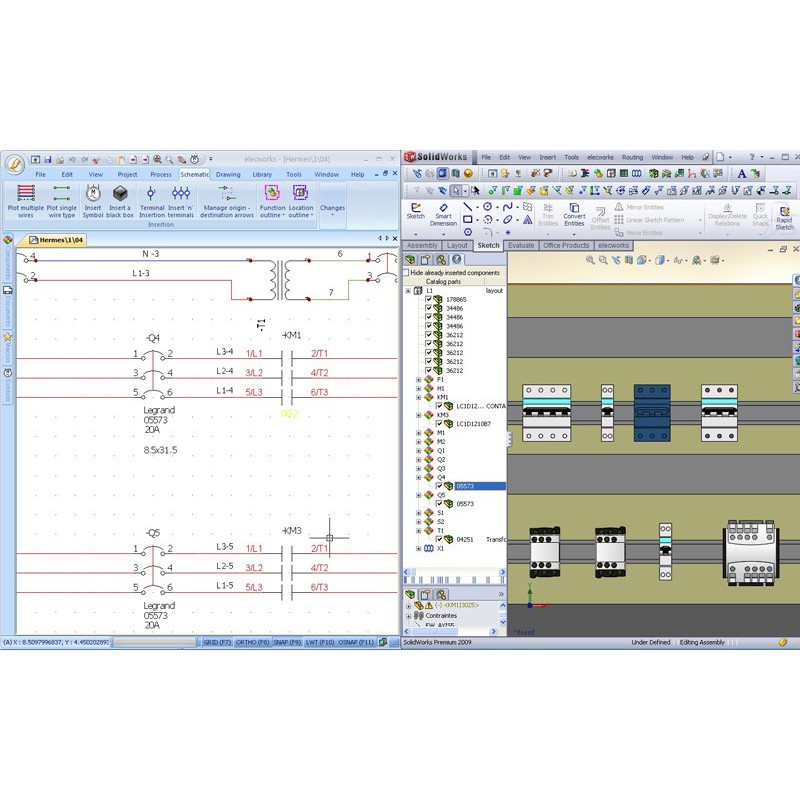800x800 pixels.
Task: Uncheck the LC1D121087 part checkbox
Action: tap(439, 423)
